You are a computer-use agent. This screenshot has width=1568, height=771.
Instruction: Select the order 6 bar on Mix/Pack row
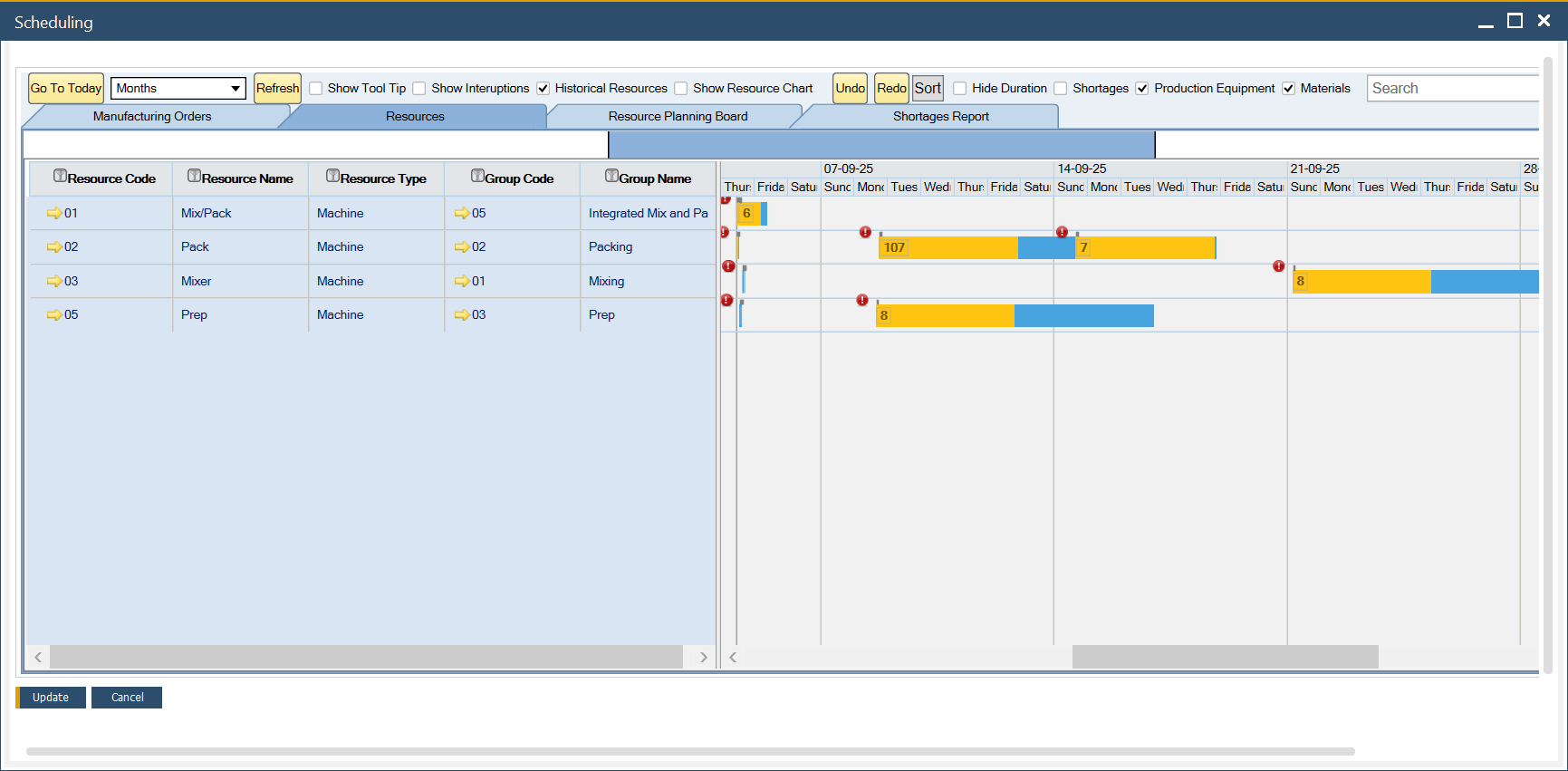(x=752, y=214)
